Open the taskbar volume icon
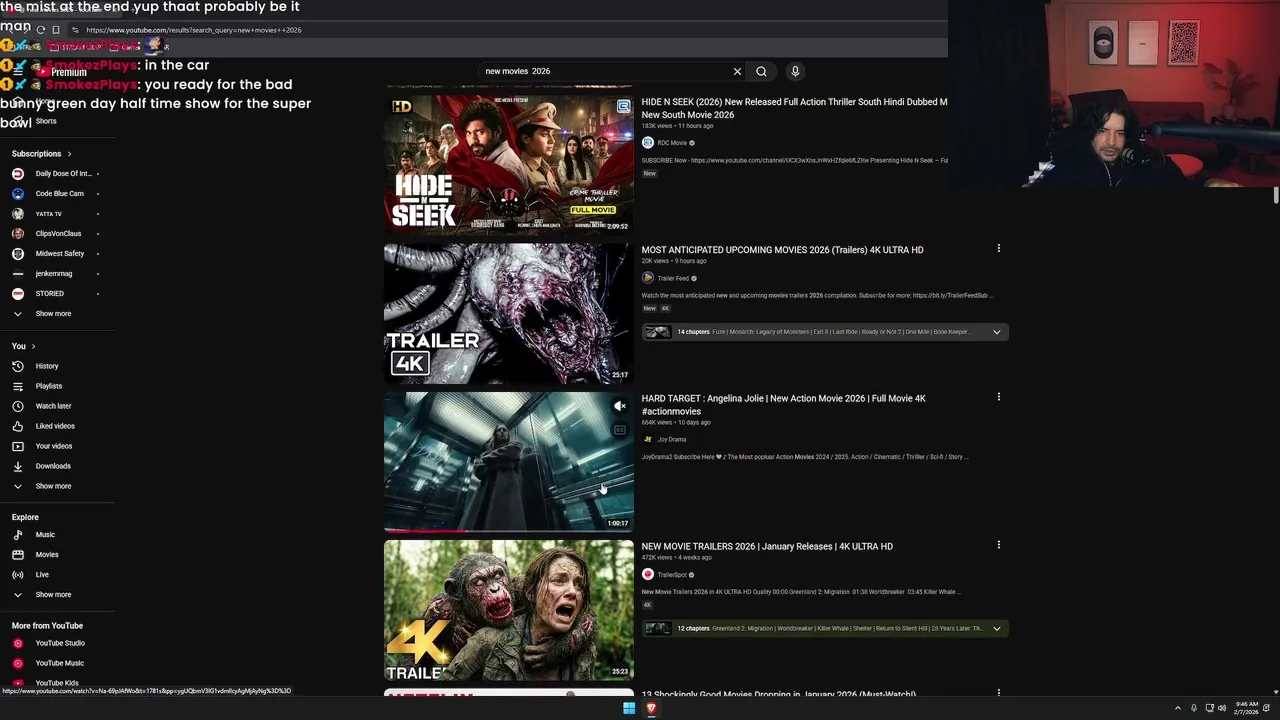This screenshot has height=720, width=1280. pyautogui.click(x=1222, y=708)
